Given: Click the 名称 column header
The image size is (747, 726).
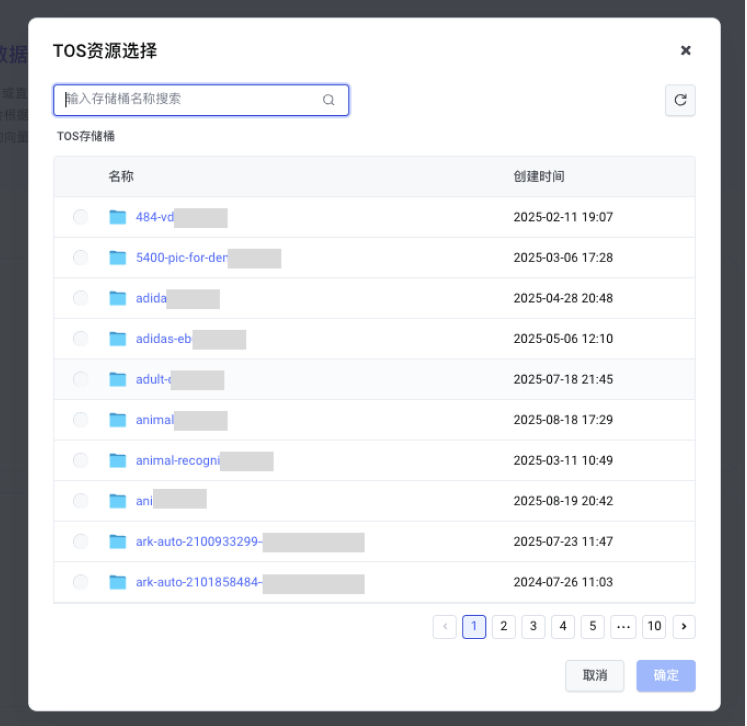Looking at the screenshot, I should coord(121,176).
